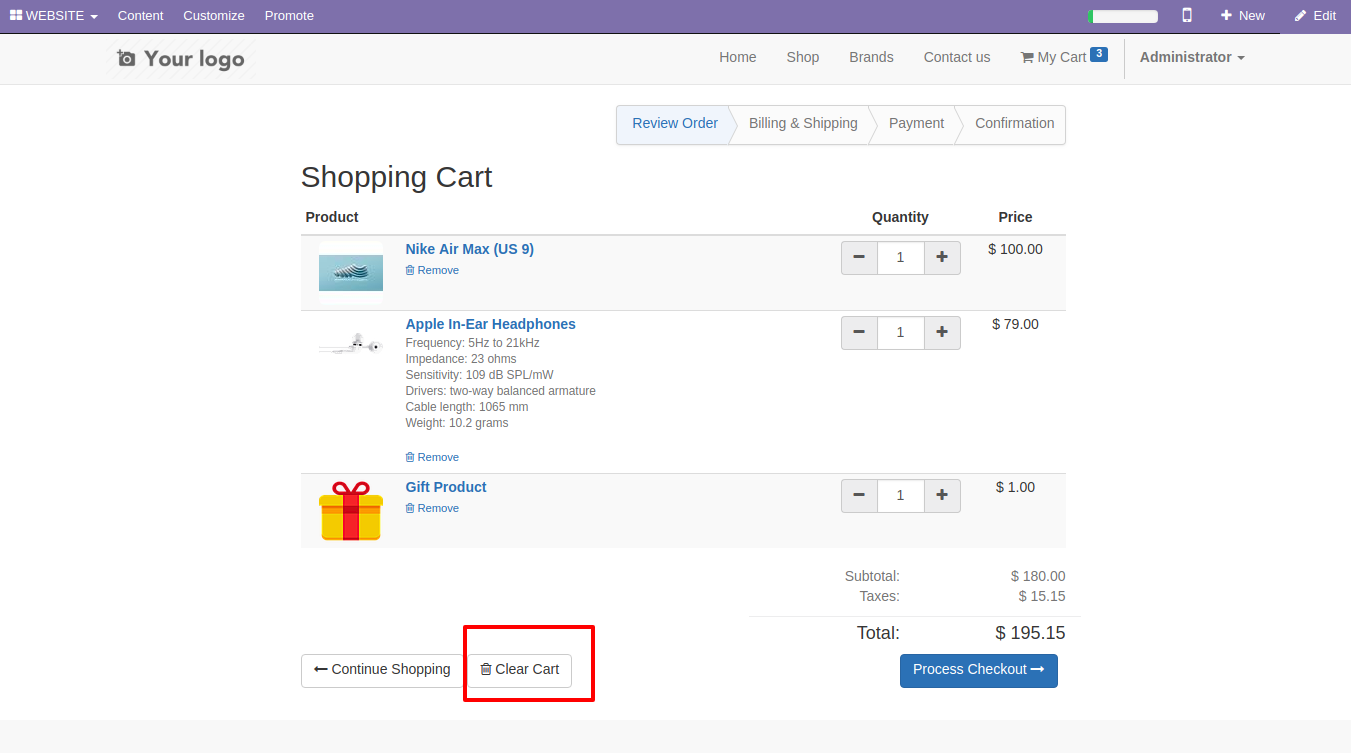1351x753 pixels.
Task: Click the minus button for Nike Air Max
Action: coord(859,257)
